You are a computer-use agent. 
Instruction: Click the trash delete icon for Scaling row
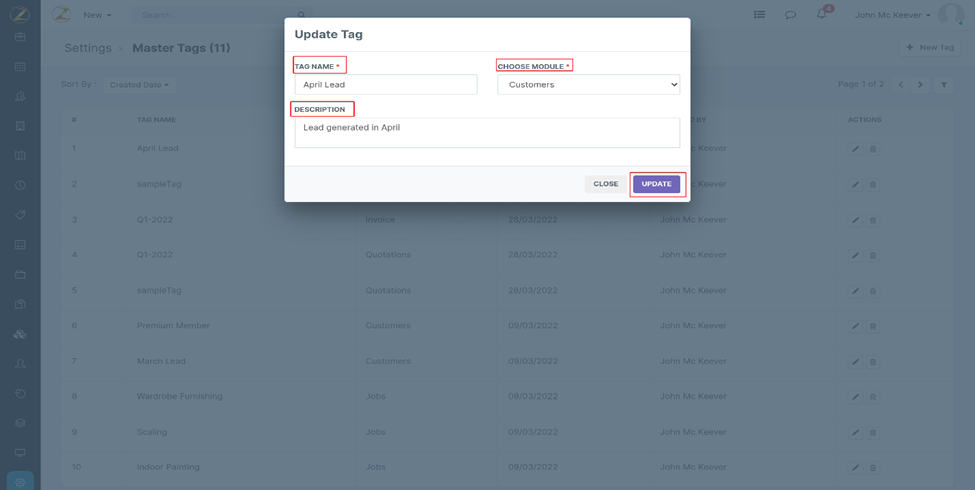873,433
